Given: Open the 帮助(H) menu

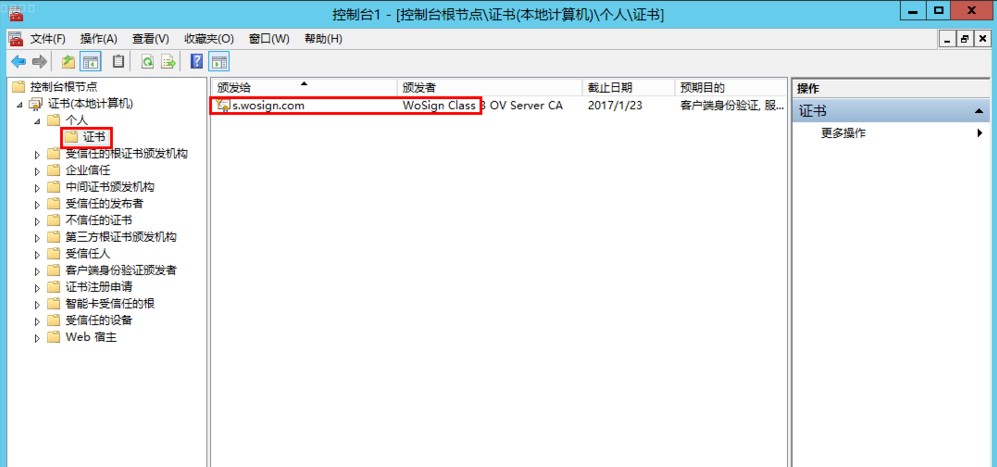Looking at the screenshot, I should pos(323,39).
